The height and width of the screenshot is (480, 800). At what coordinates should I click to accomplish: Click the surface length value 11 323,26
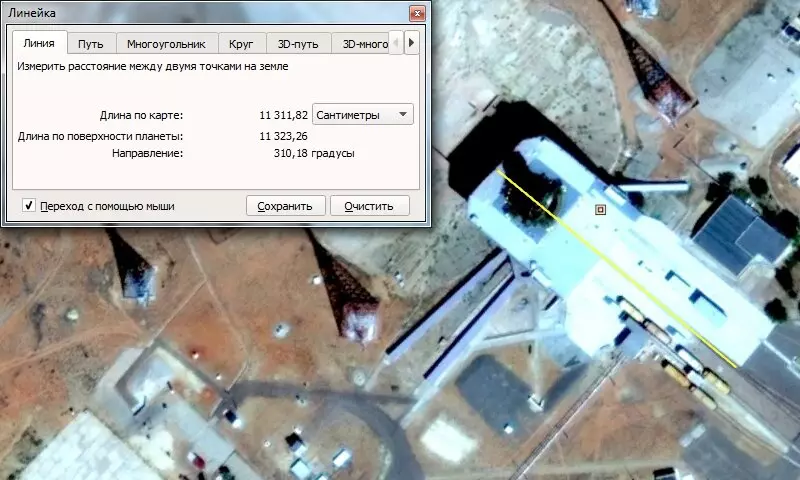(x=283, y=136)
